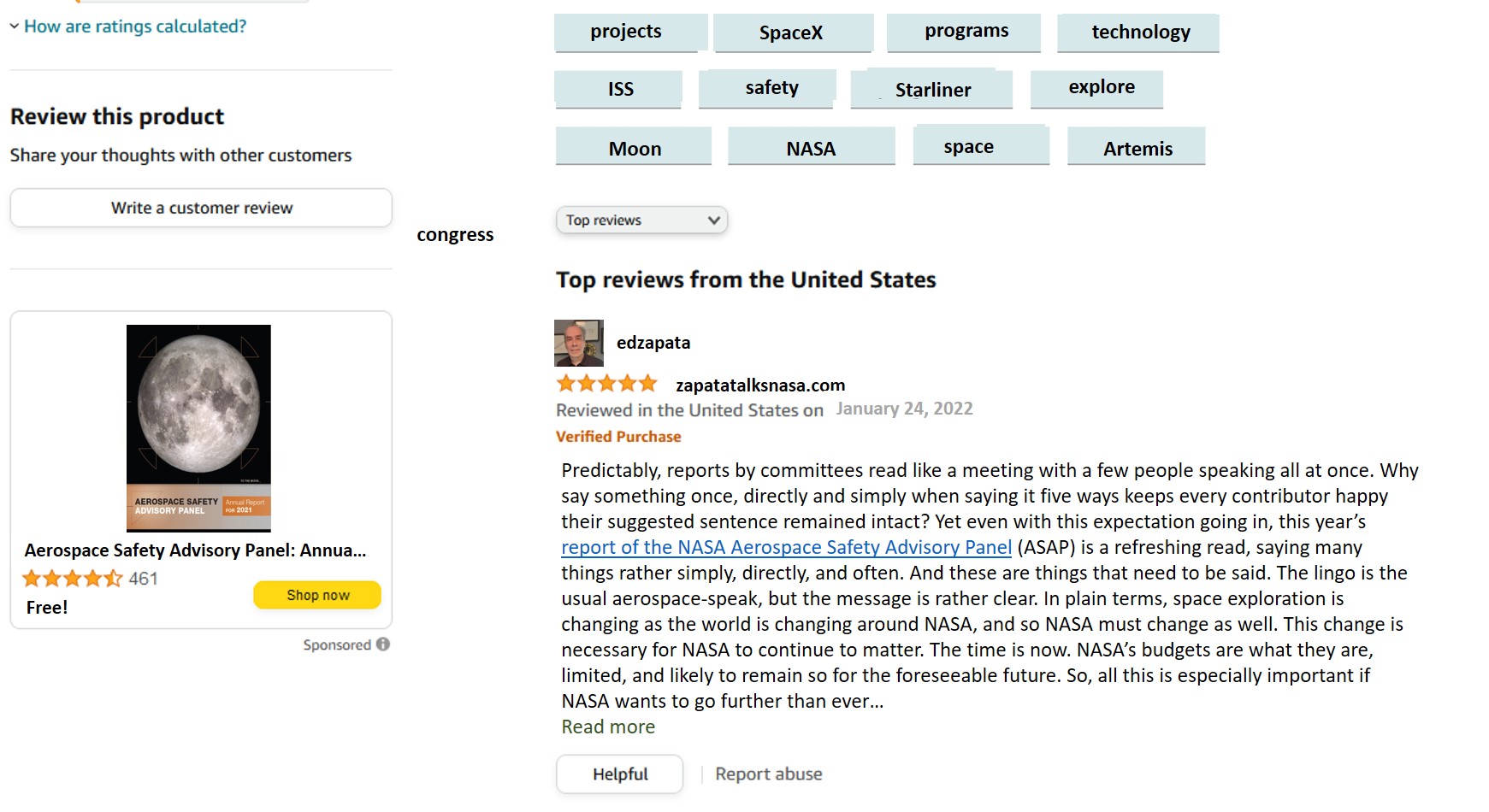The width and height of the screenshot is (1489, 812).
Task: Click "Write a customer review" button
Action: (201, 208)
